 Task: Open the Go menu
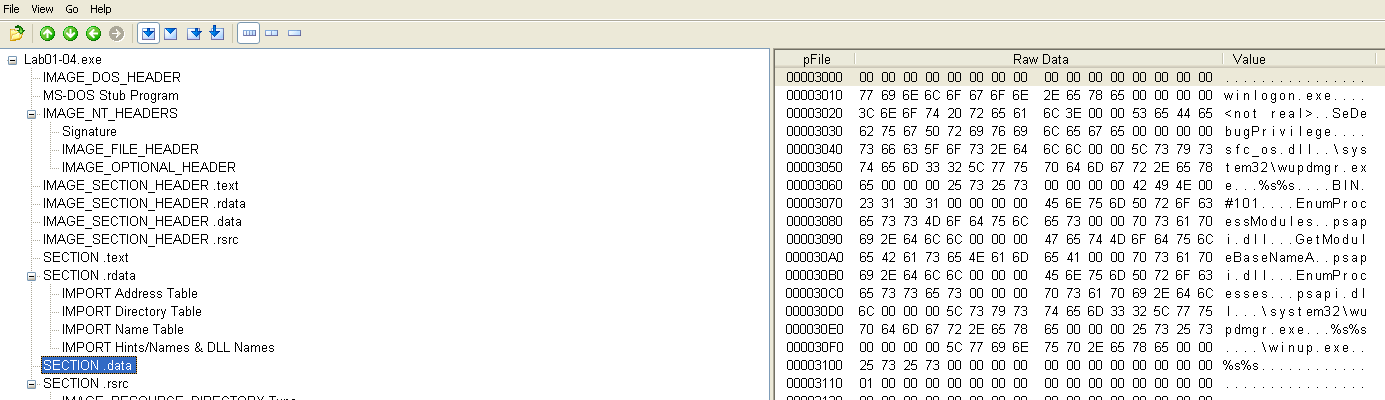click(x=72, y=8)
